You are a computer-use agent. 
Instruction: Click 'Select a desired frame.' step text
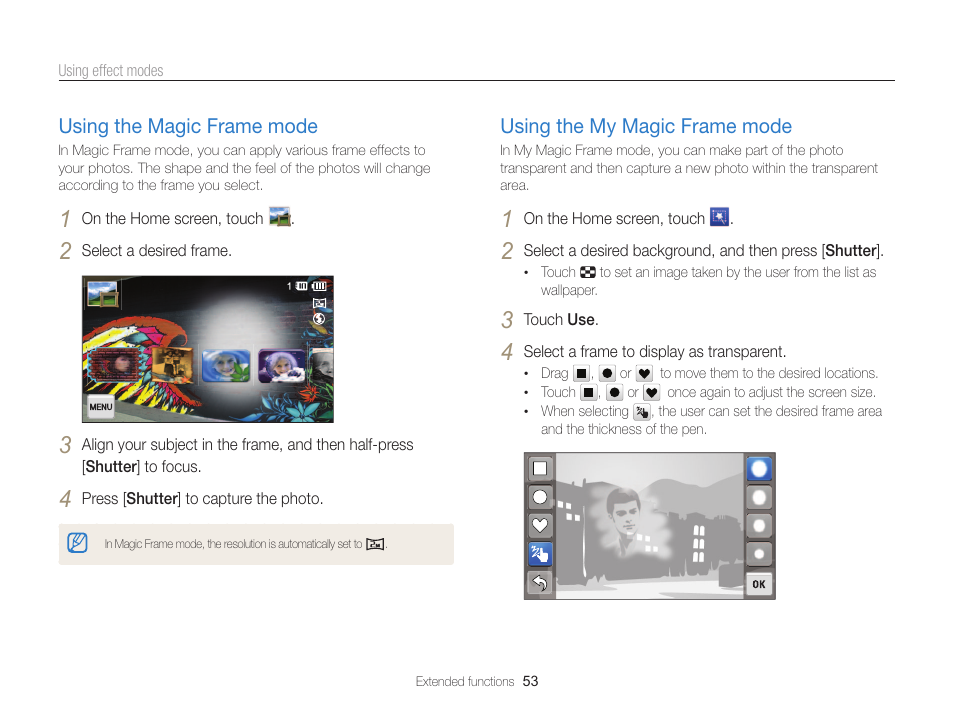pyautogui.click(x=156, y=251)
